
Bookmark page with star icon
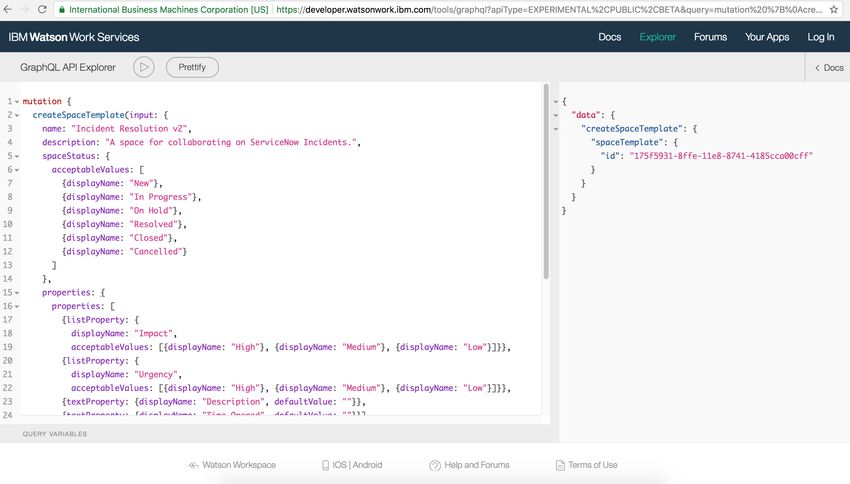tap(834, 9)
